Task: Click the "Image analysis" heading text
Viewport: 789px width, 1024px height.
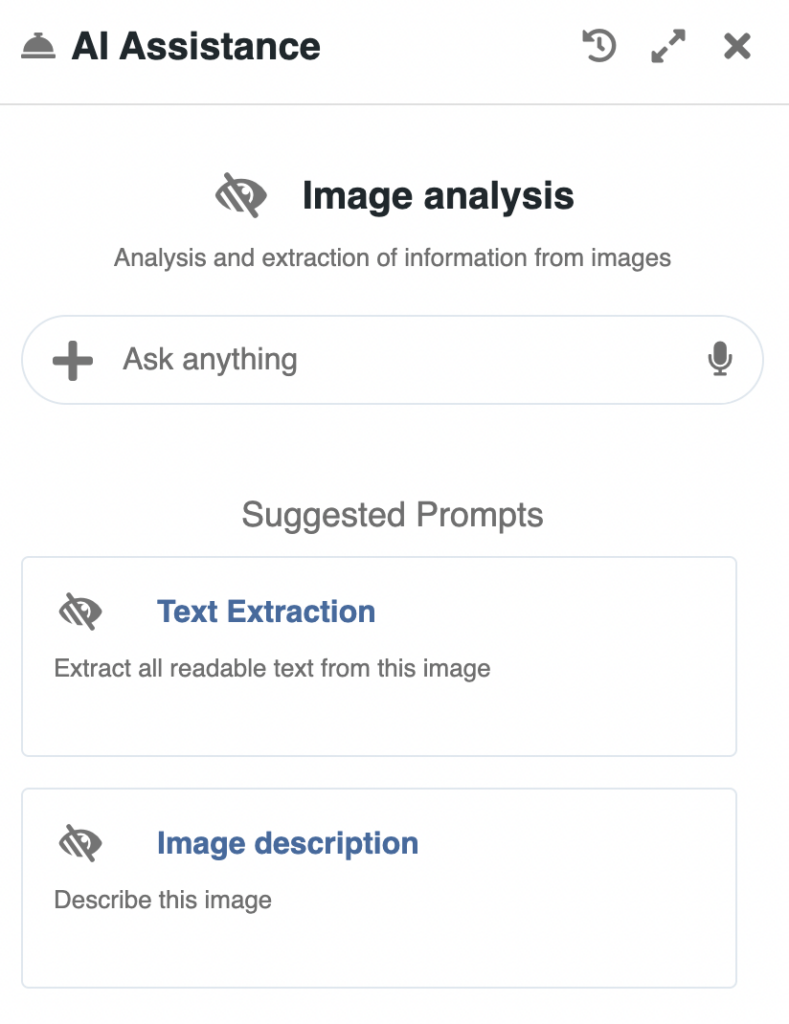Action: pos(438,196)
